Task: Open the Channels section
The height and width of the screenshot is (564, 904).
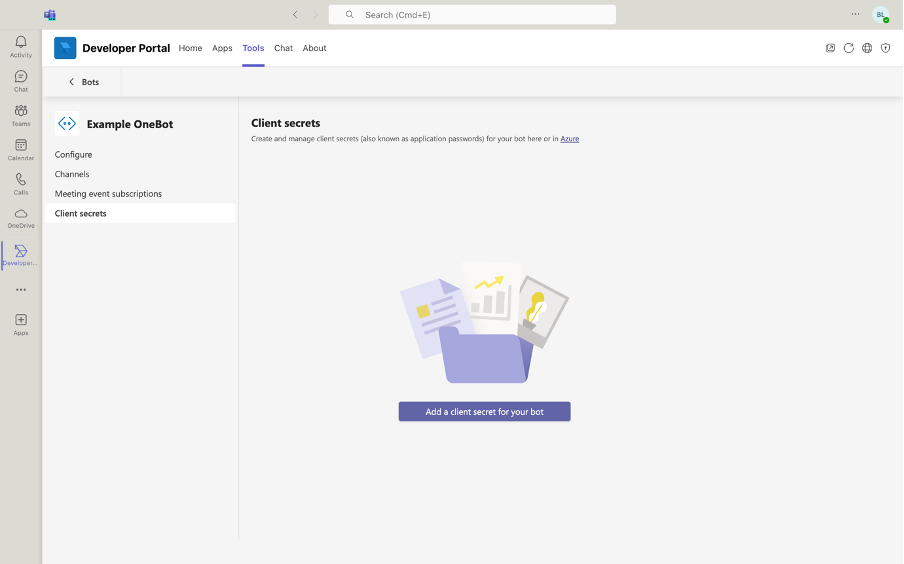Action: tap(140, 174)
